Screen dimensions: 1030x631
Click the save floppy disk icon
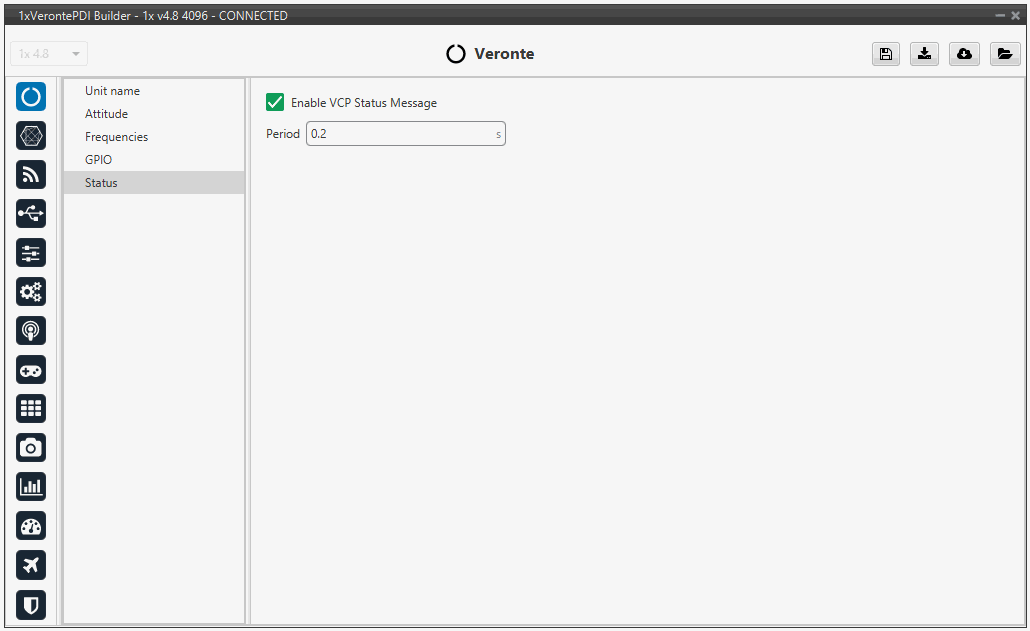[885, 54]
